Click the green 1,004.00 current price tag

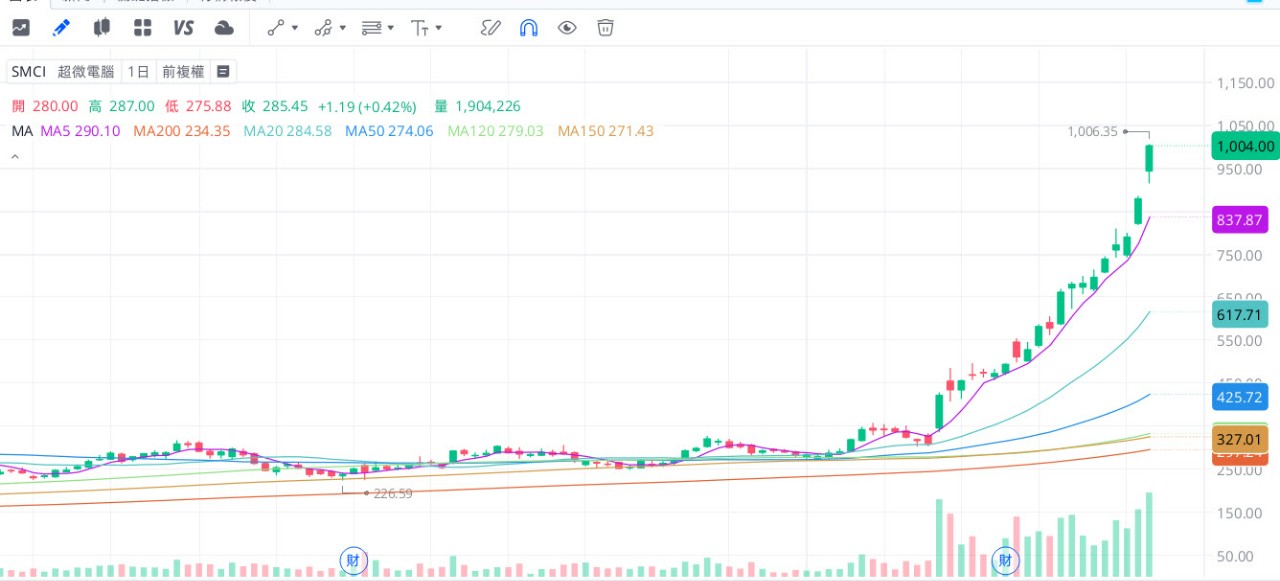click(x=1245, y=146)
